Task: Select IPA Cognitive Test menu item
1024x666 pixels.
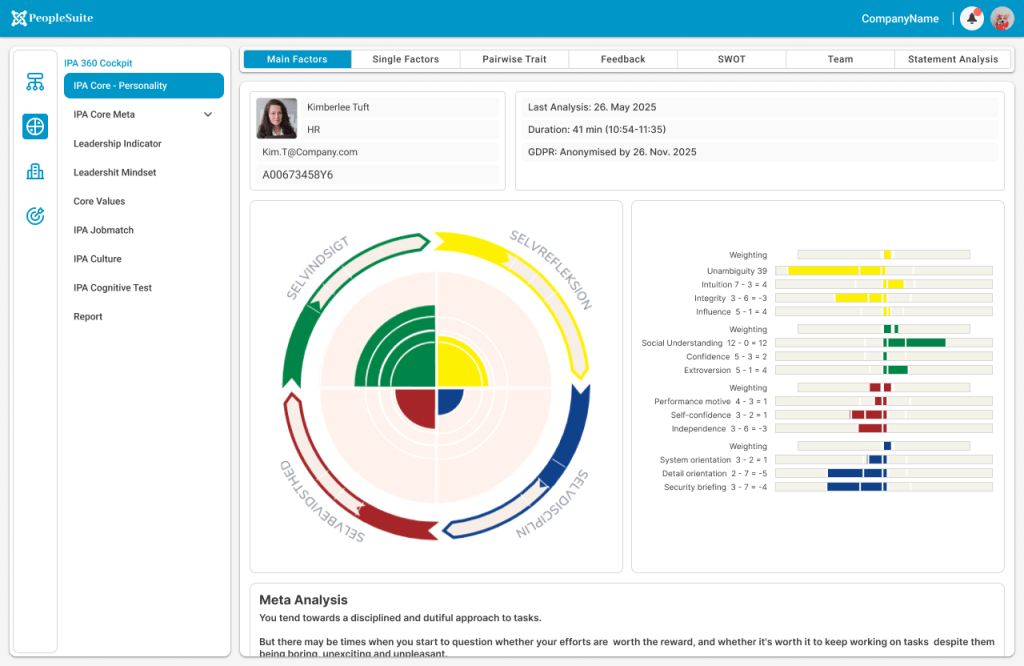Action: click(x=112, y=288)
